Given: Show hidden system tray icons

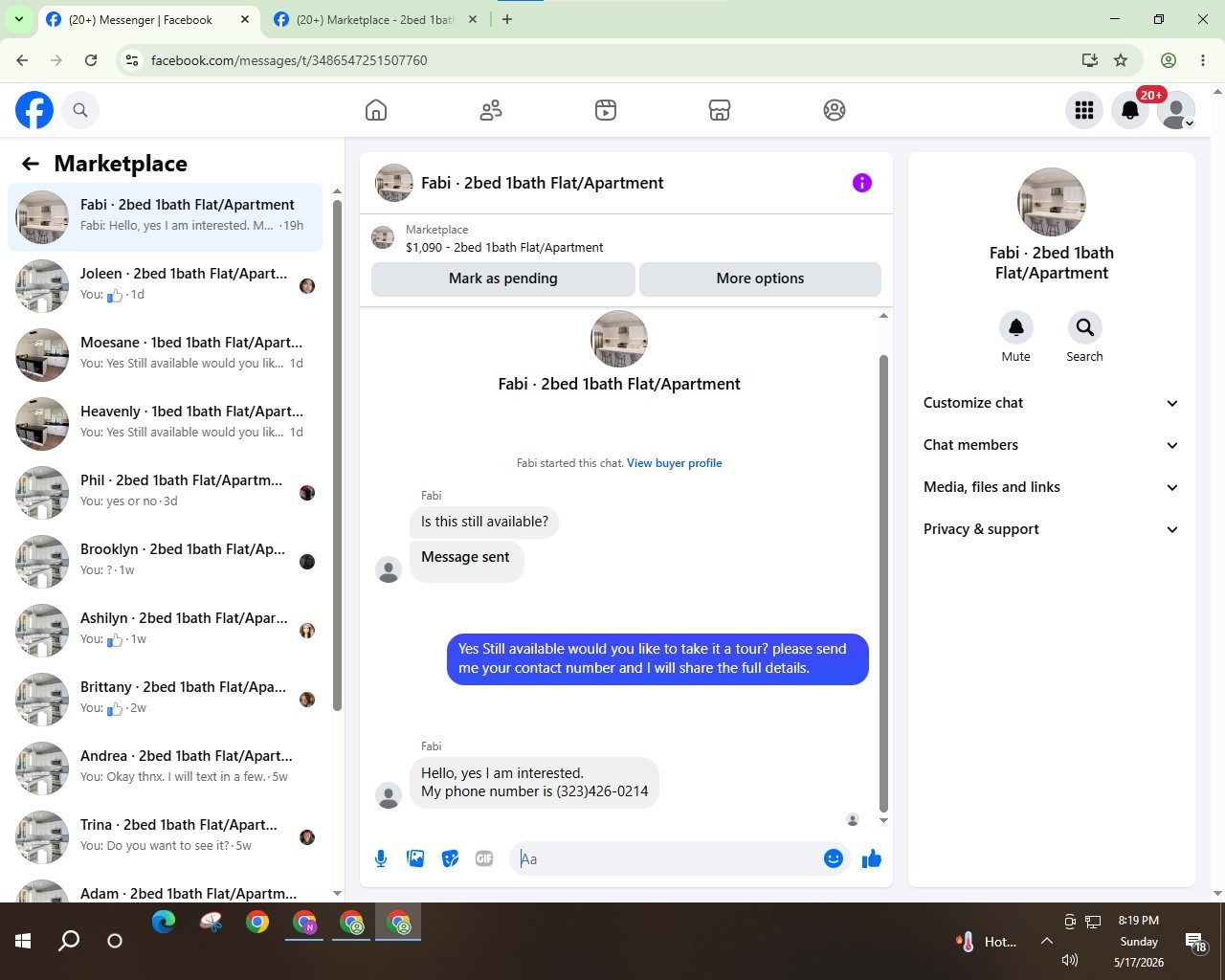Looking at the screenshot, I should tap(1047, 941).
